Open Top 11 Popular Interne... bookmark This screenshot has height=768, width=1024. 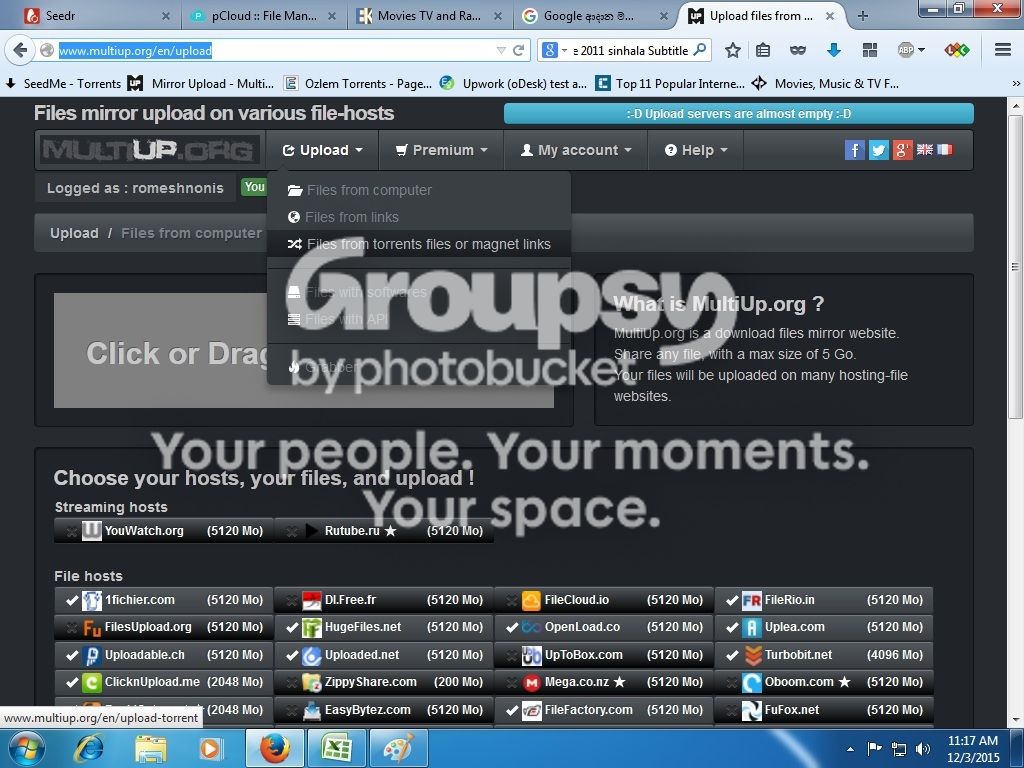click(x=670, y=84)
